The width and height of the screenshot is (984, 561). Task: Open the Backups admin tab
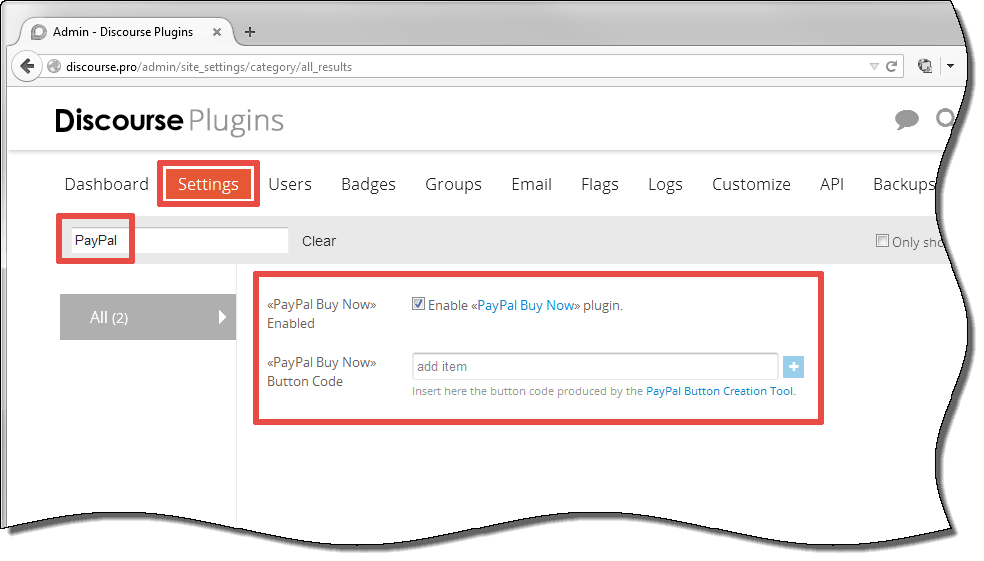click(904, 184)
